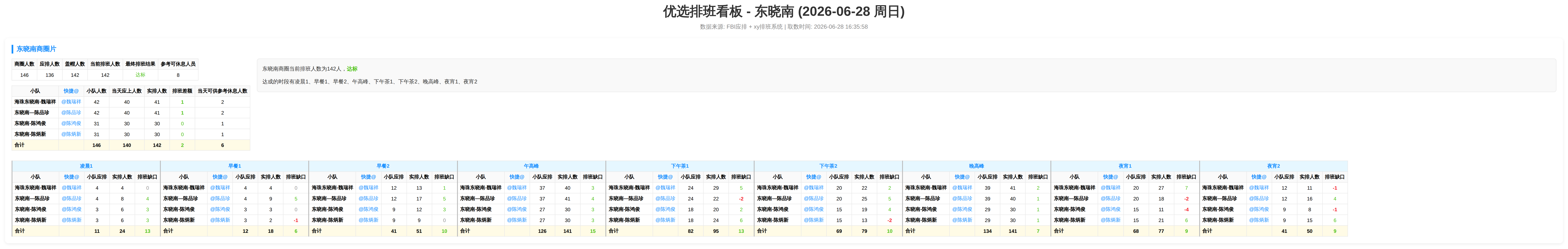The height and width of the screenshot is (249, 1568).
Task: Click the 东晓南商圈片 section title
Action: point(36,49)
